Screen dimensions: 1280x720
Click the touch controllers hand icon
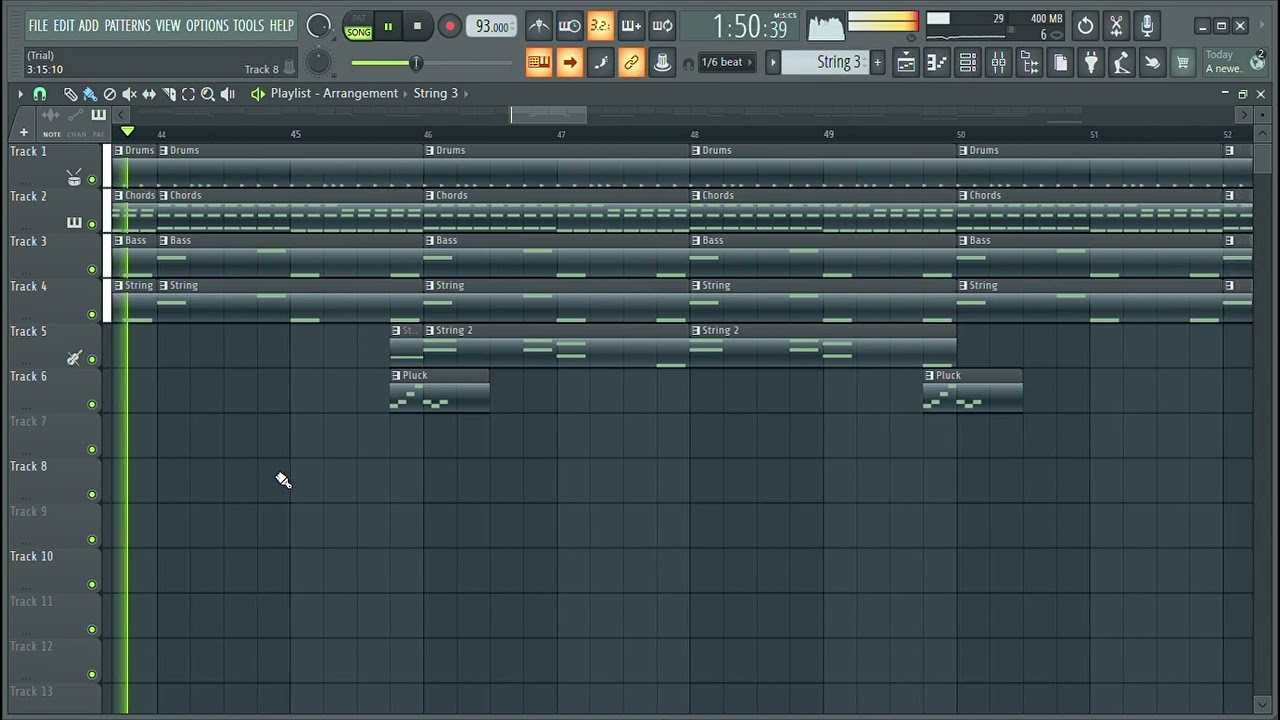(x=1152, y=63)
